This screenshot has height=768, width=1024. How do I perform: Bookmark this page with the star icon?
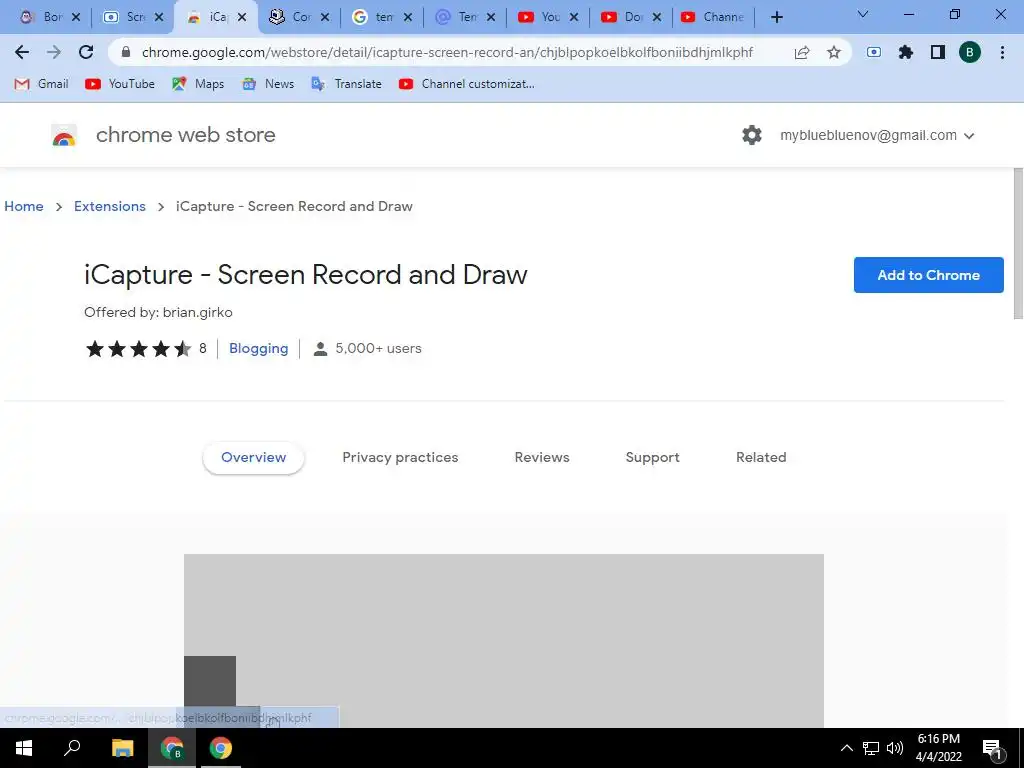click(x=834, y=52)
